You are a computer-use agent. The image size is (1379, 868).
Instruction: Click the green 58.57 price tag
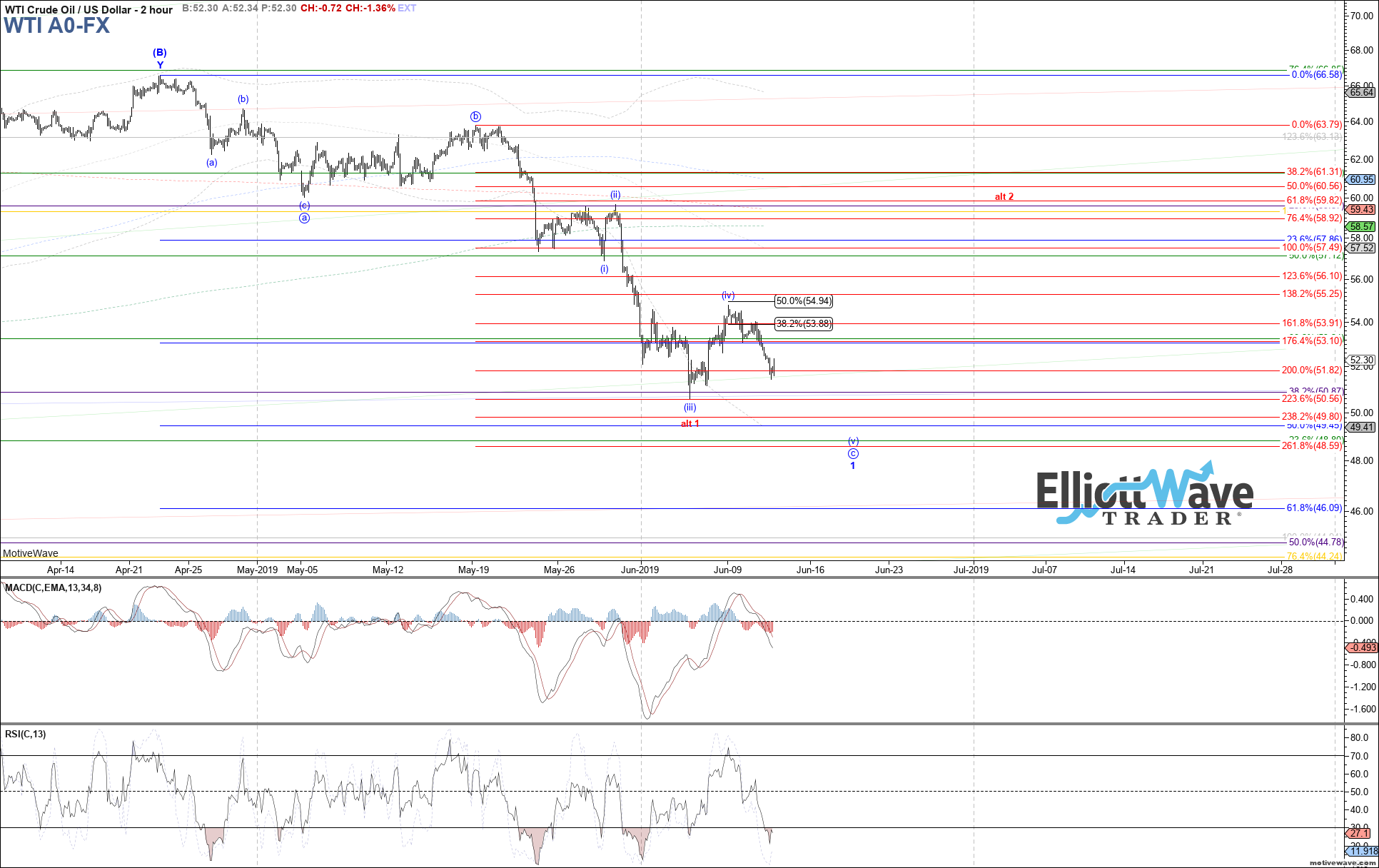coord(1361,226)
